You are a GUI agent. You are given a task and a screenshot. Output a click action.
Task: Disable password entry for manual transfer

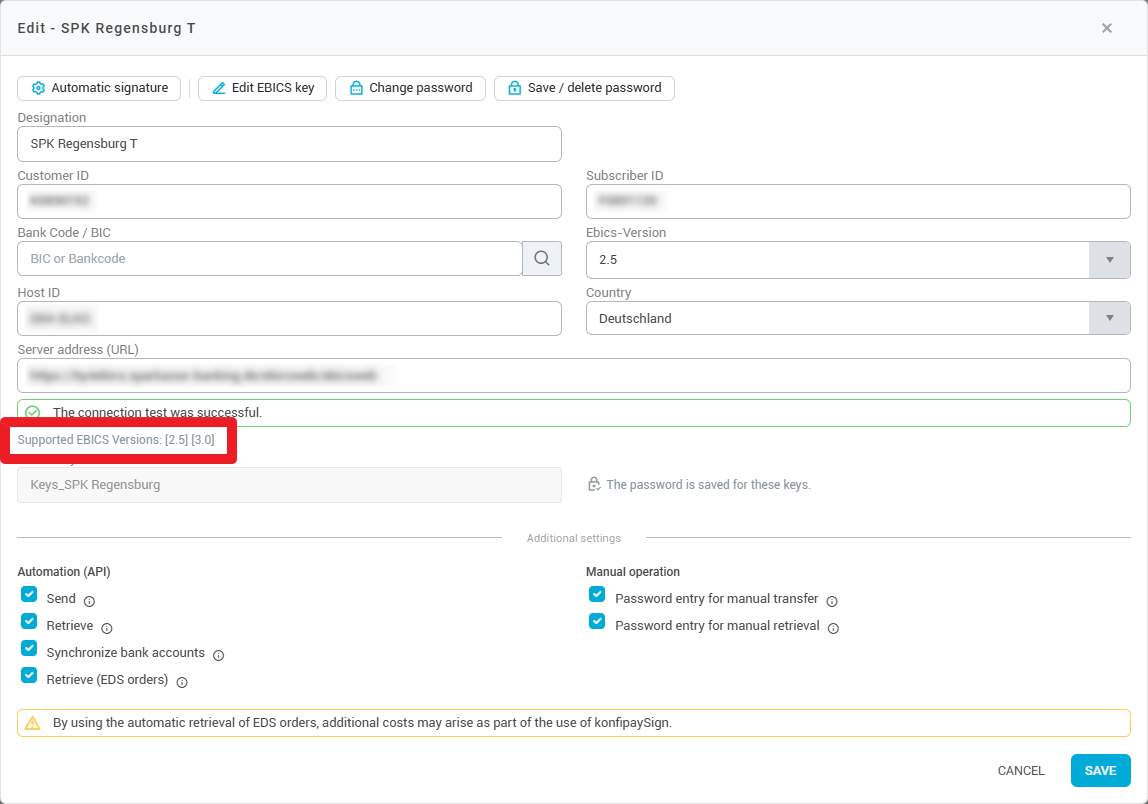point(597,594)
